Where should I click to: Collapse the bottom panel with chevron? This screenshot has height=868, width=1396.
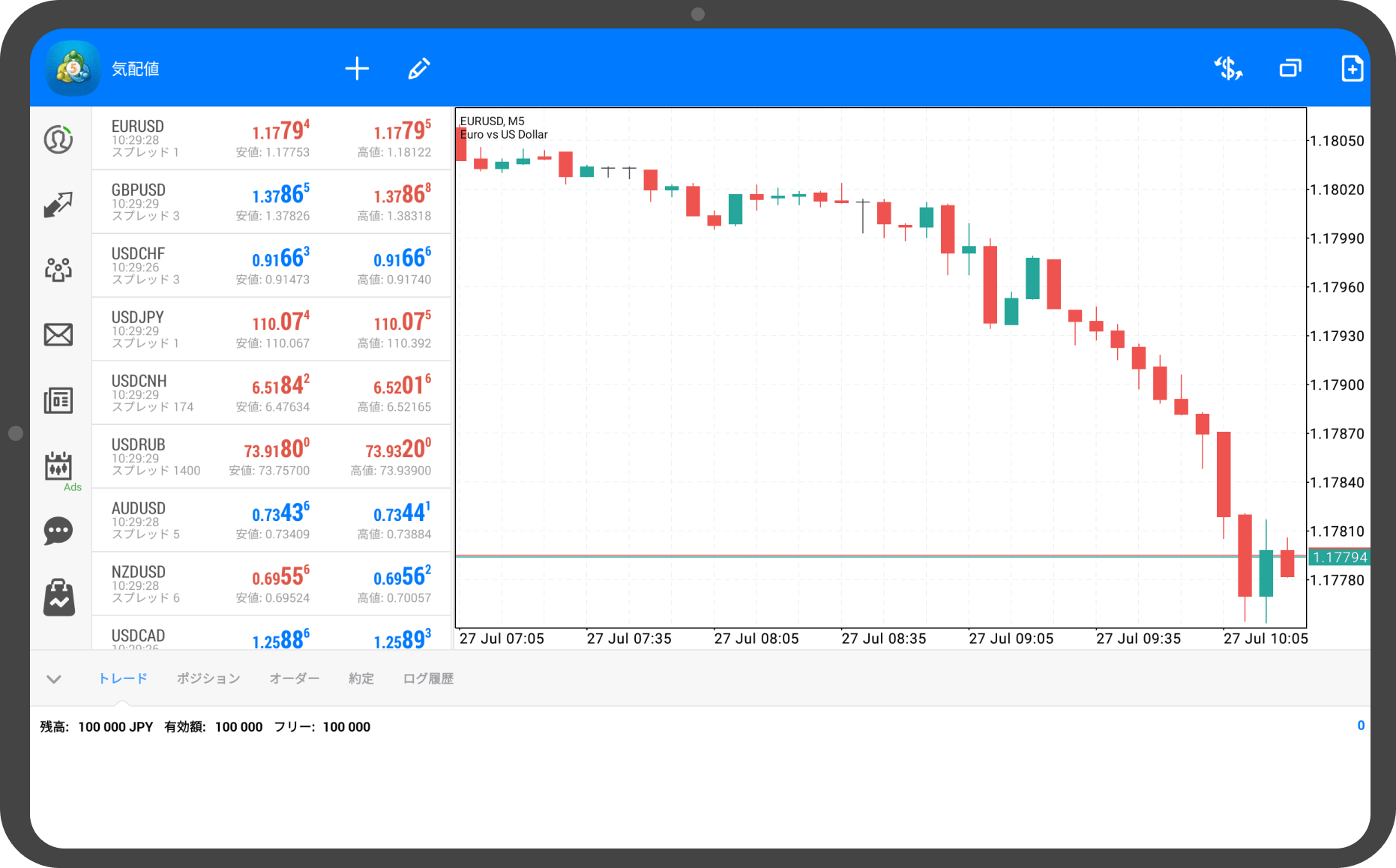click(54, 679)
